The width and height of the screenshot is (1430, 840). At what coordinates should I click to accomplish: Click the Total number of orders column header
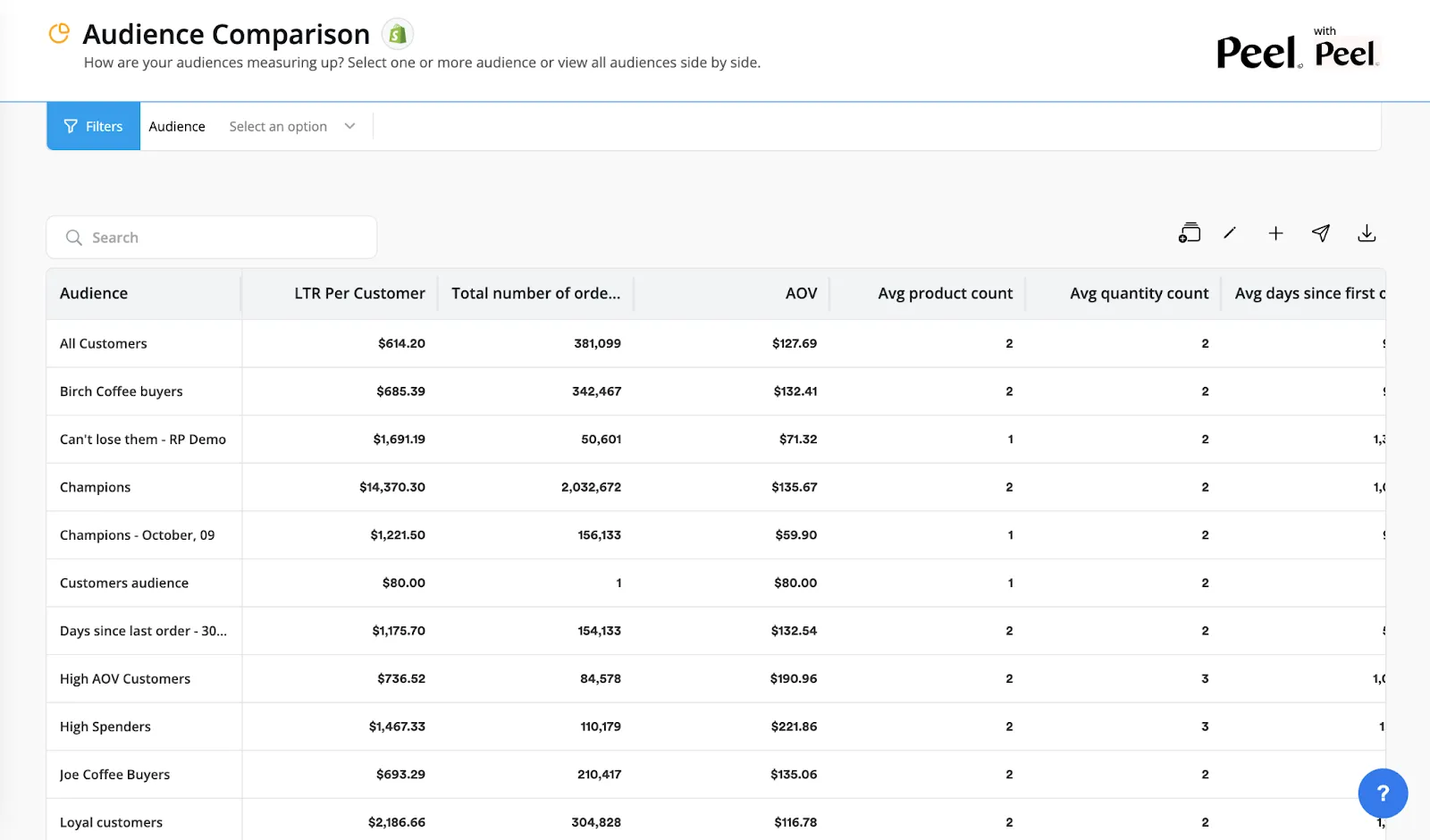[535, 293]
